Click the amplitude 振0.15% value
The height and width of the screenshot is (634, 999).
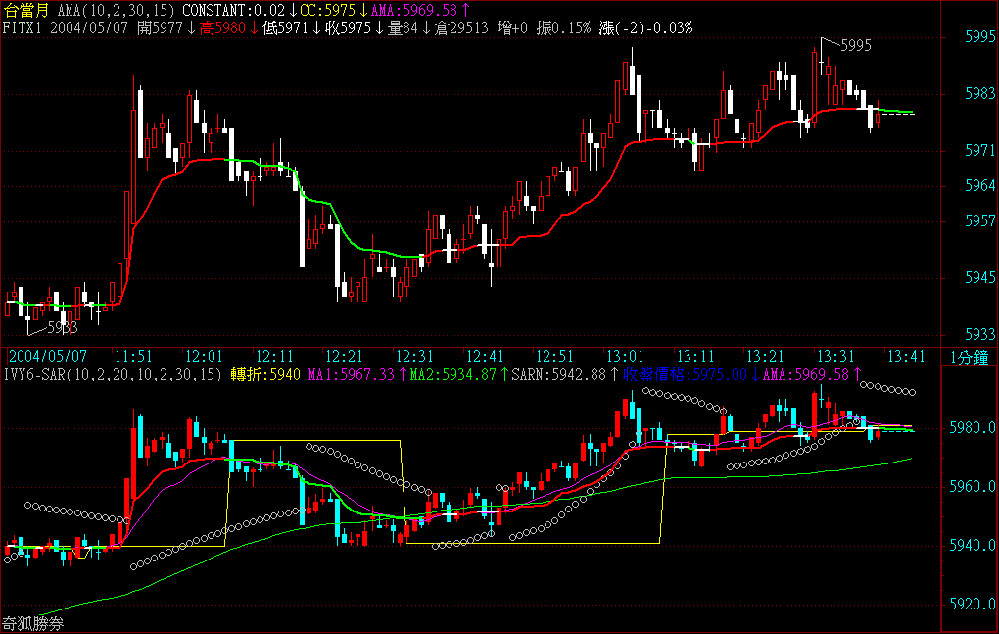click(x=564, y=27)
